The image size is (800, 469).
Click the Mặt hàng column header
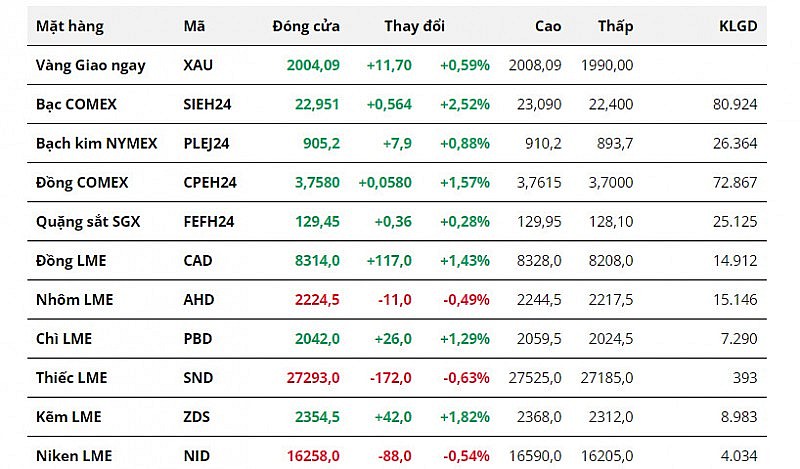tap(69, 26)
